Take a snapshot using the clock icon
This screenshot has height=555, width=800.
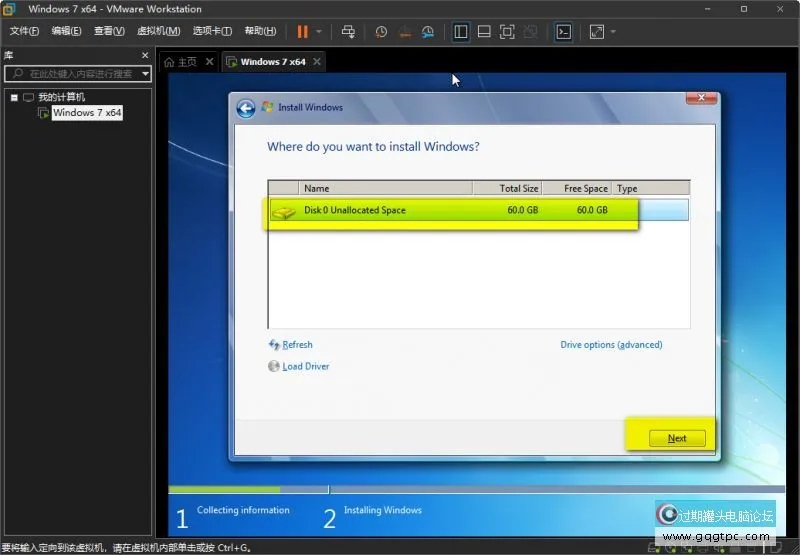coord(381,31)
